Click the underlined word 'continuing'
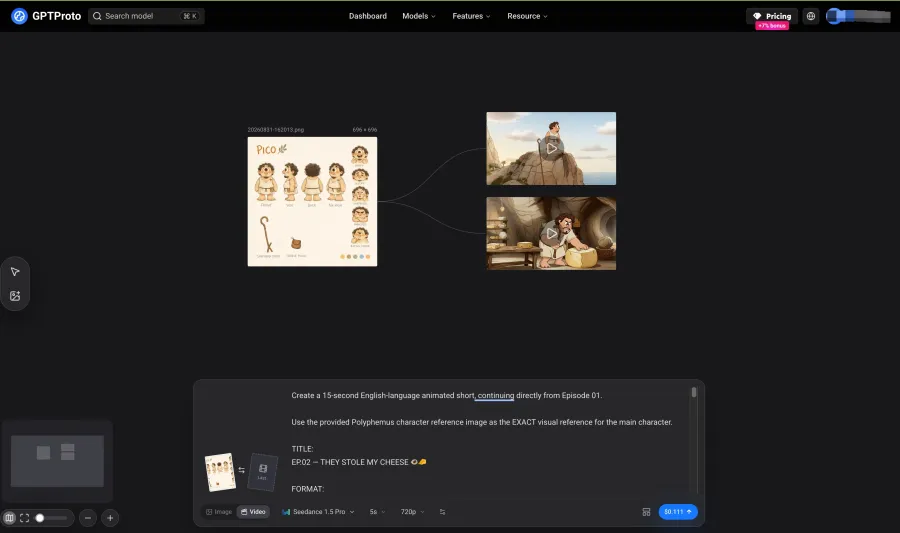The width and height of the screenshot is (900, 533). click(496, 395)
